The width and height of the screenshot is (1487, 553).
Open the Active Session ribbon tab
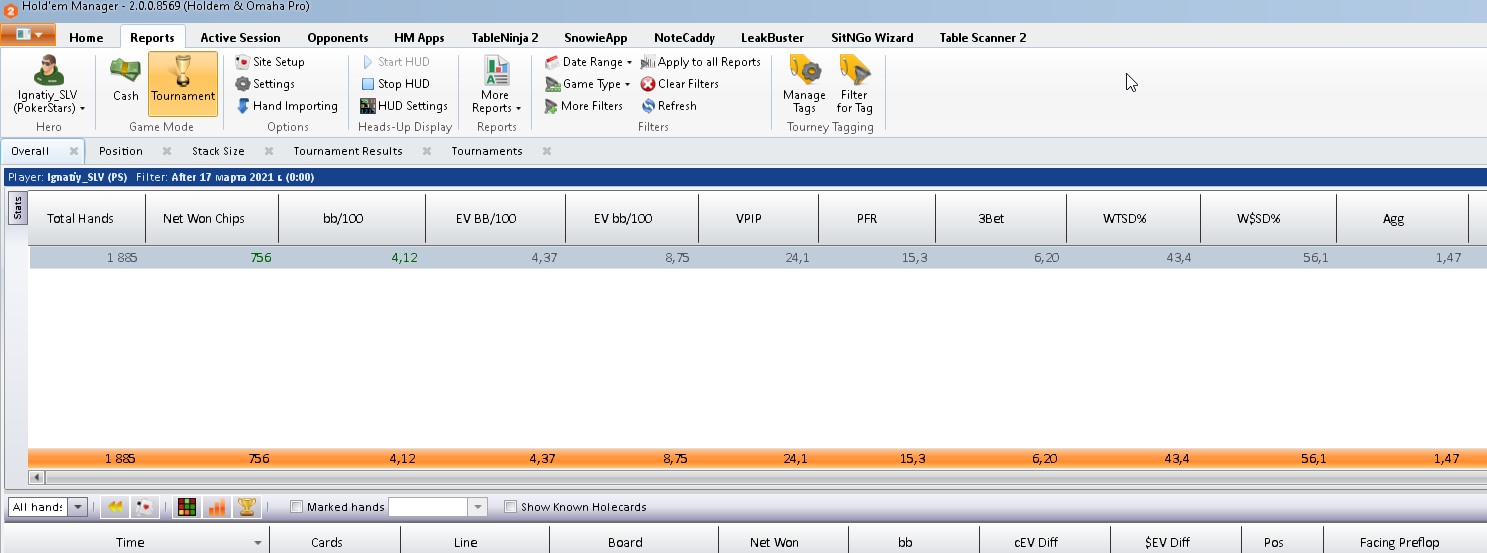(240, 37)
